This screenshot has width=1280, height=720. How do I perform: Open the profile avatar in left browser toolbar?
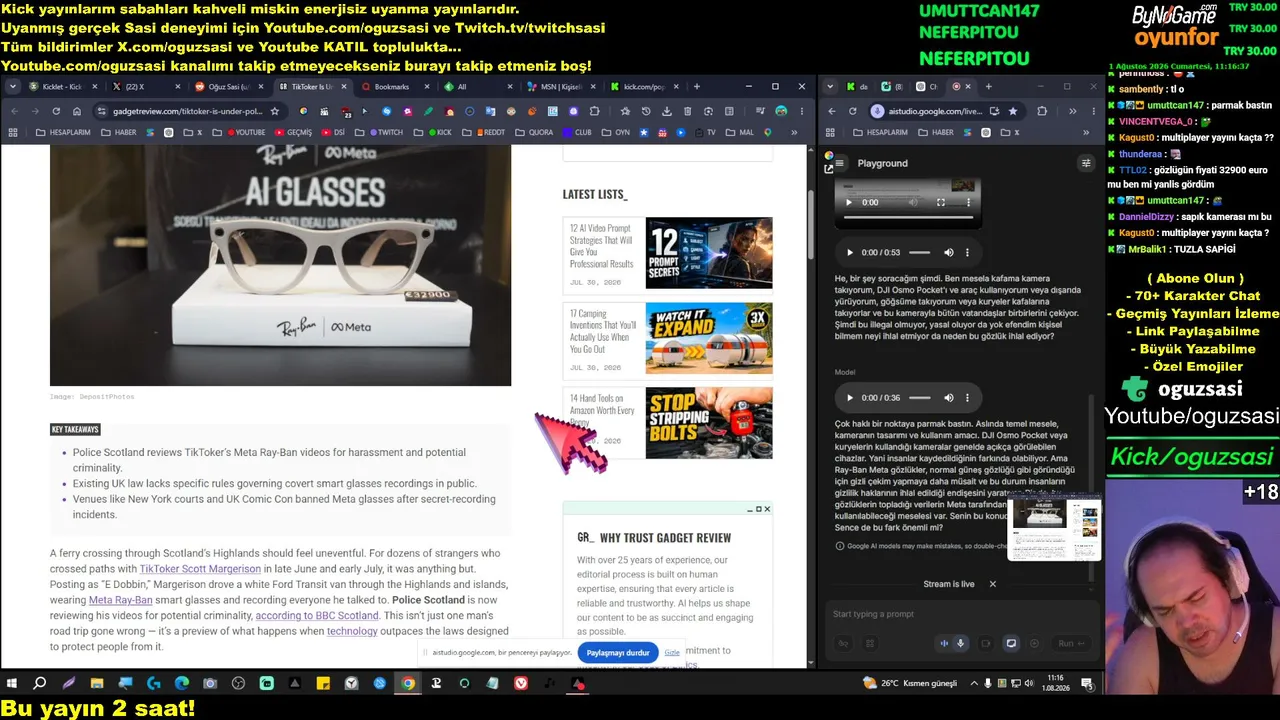pos(781,111)
